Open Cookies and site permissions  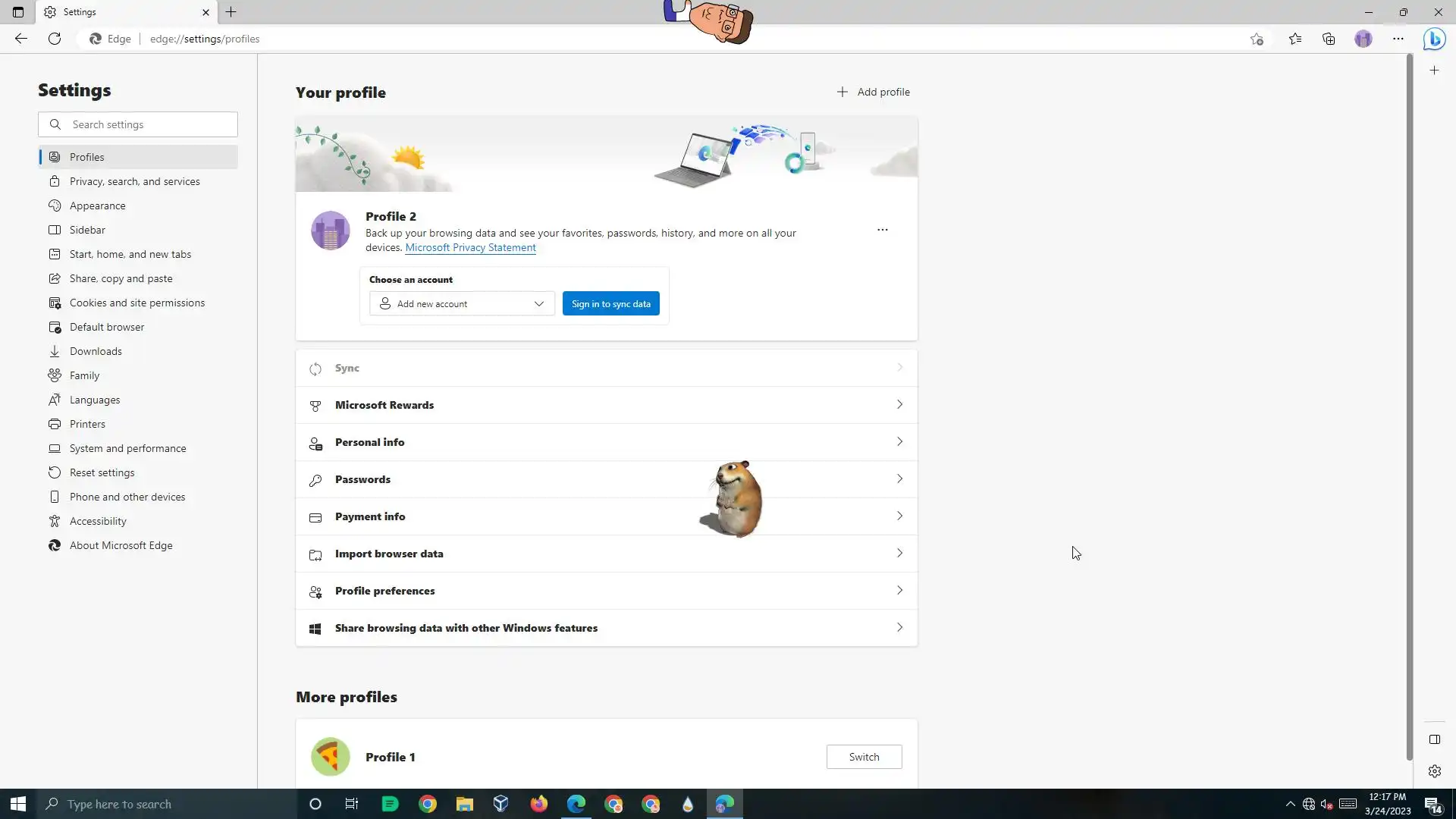136,303
